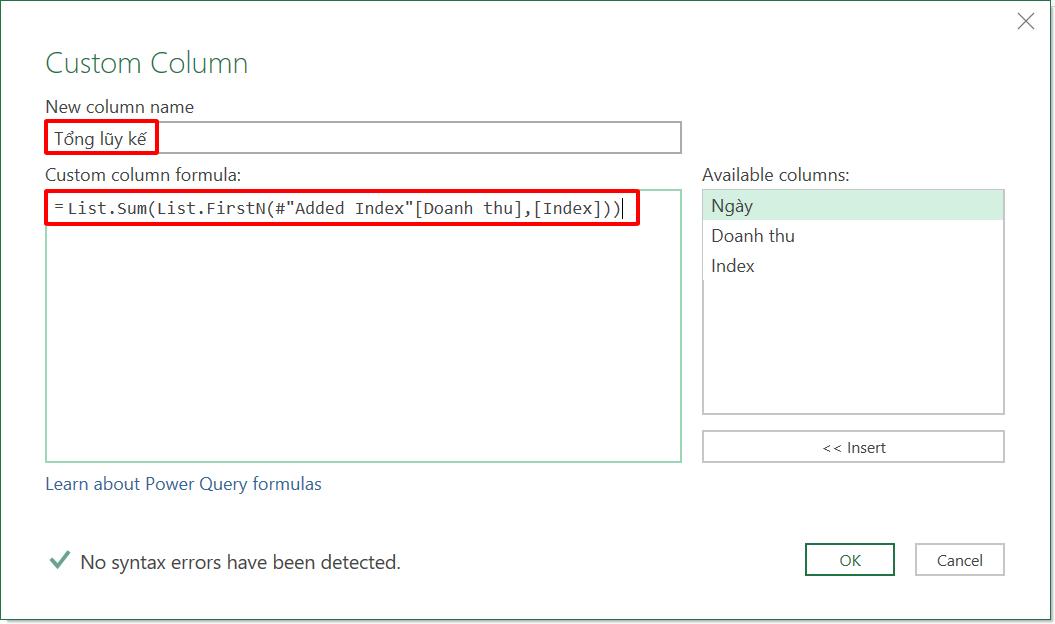This screenshot has width=1055, height=624.
Task: Click the New column name label
Action: point(119,107)
